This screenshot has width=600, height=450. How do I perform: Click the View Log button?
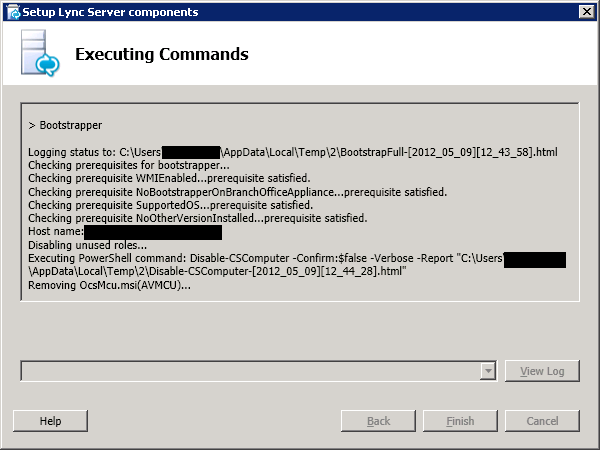coord(542,371)
